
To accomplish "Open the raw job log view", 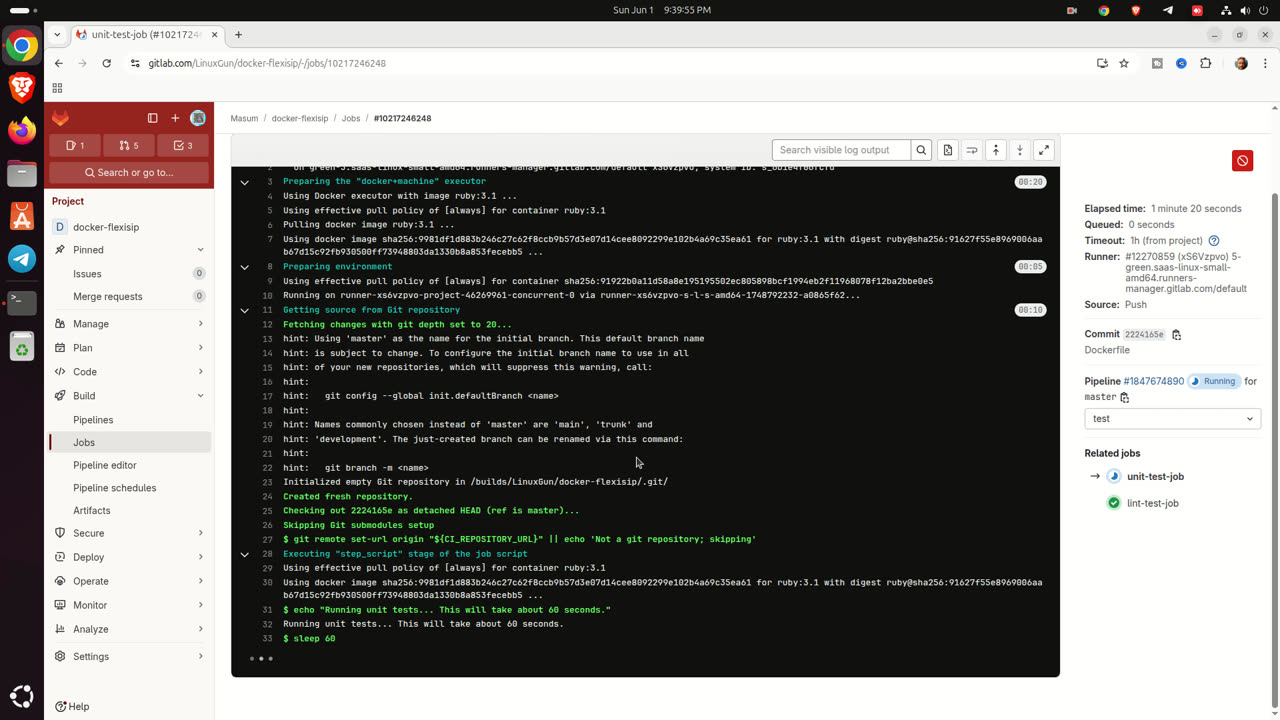I will click(x=948, y=150).
